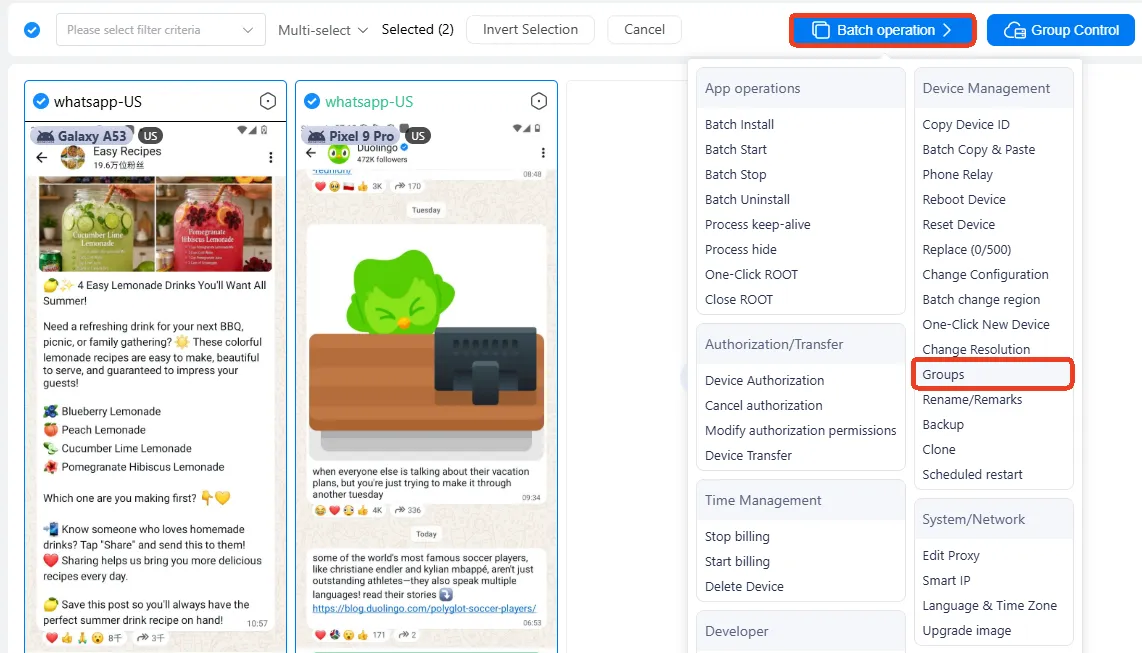Open the filter criteria dropdown
Viewport: 1142px width, 653px height.
coord(161,30)
